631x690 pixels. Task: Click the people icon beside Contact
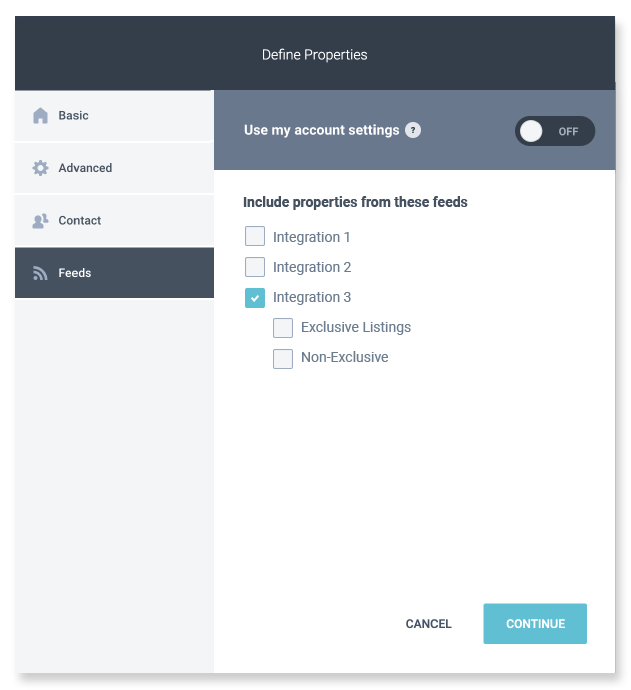pyautogui.click(x=40, y=221)
